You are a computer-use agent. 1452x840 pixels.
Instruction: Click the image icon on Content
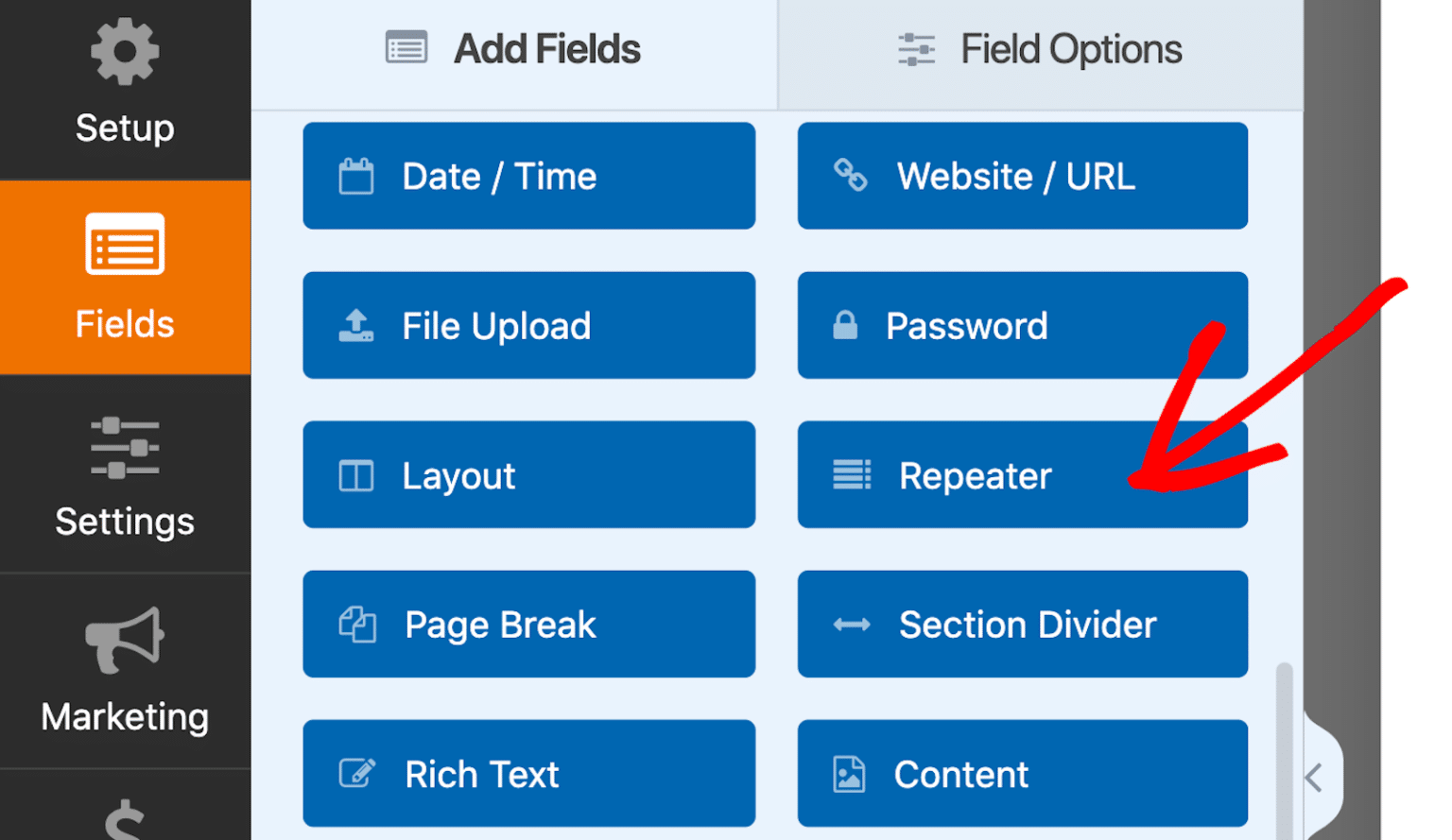tap(850, 774)
